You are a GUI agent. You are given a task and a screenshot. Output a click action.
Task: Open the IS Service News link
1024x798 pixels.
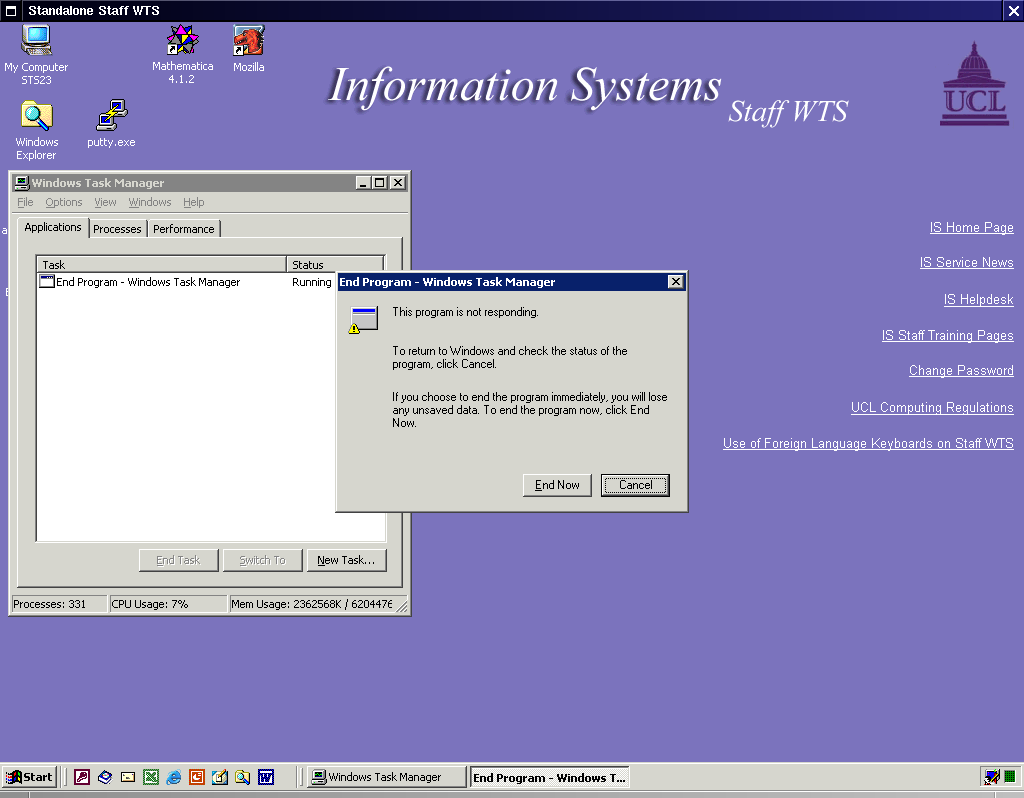pyautogui.click(x=967, y=263)
